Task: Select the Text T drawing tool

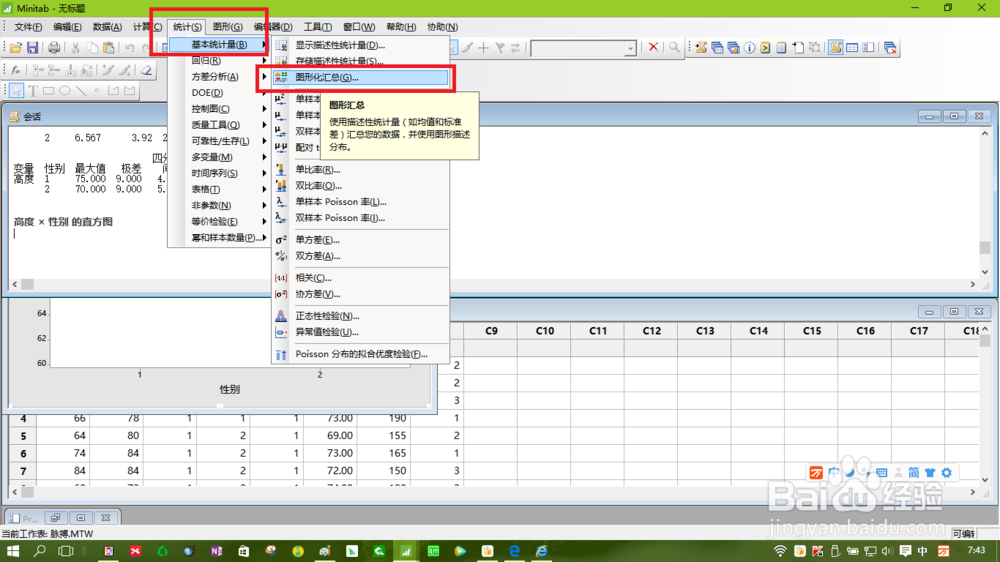Action: [33, 91]
